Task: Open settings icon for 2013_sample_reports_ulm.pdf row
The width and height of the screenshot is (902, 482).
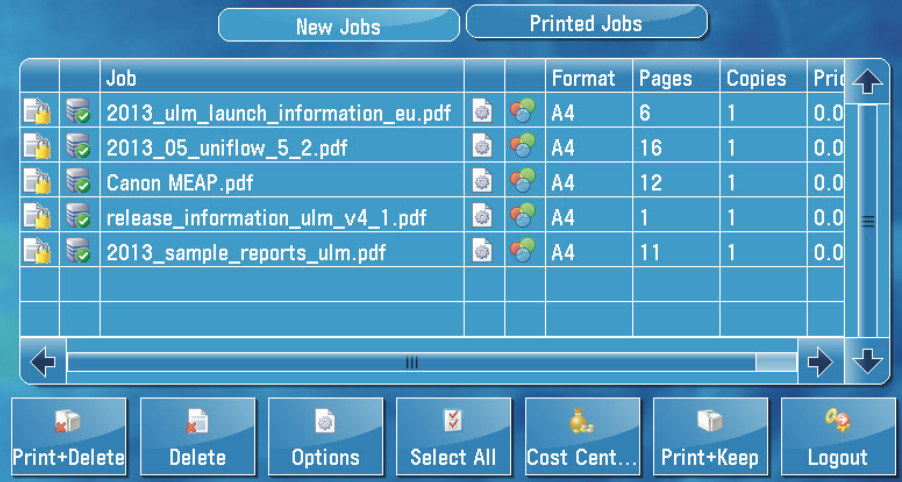Action: coord(483,251)
